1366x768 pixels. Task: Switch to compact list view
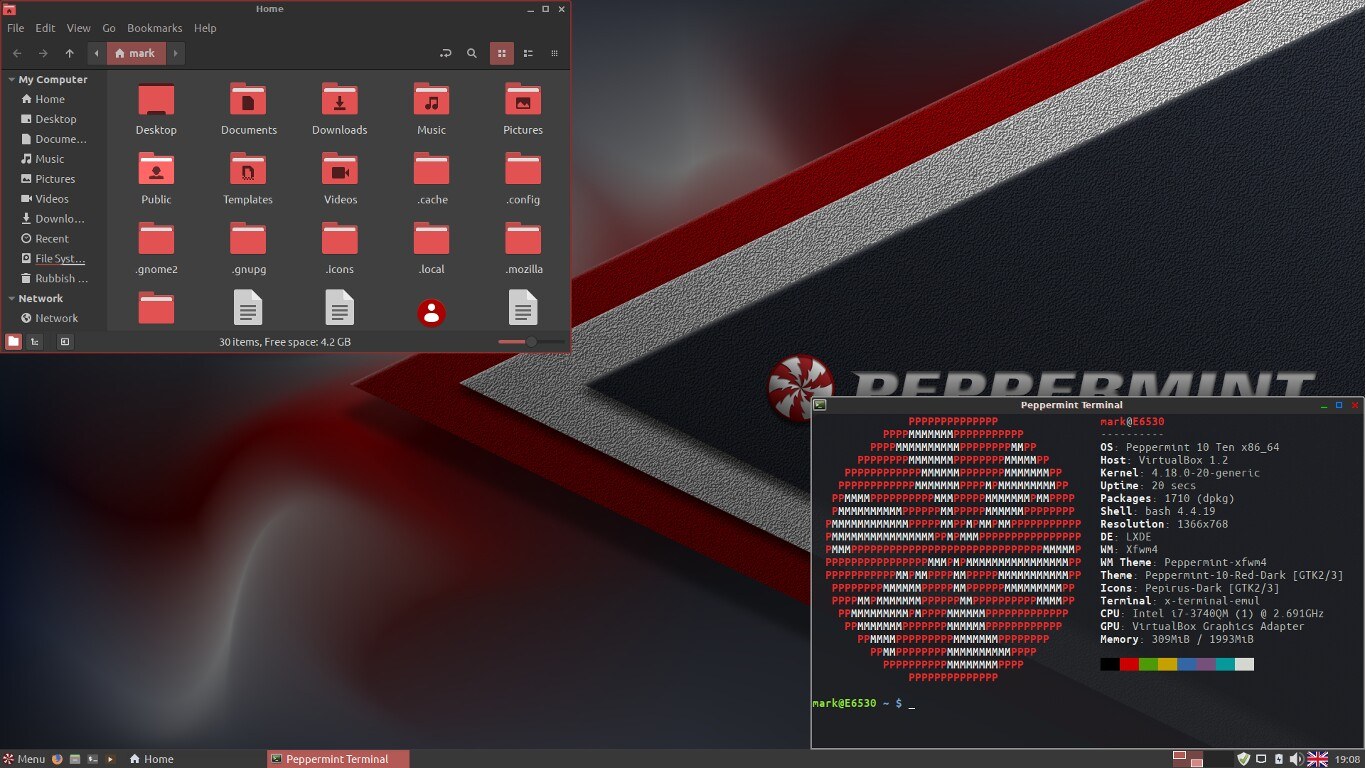tap(553, 53)
